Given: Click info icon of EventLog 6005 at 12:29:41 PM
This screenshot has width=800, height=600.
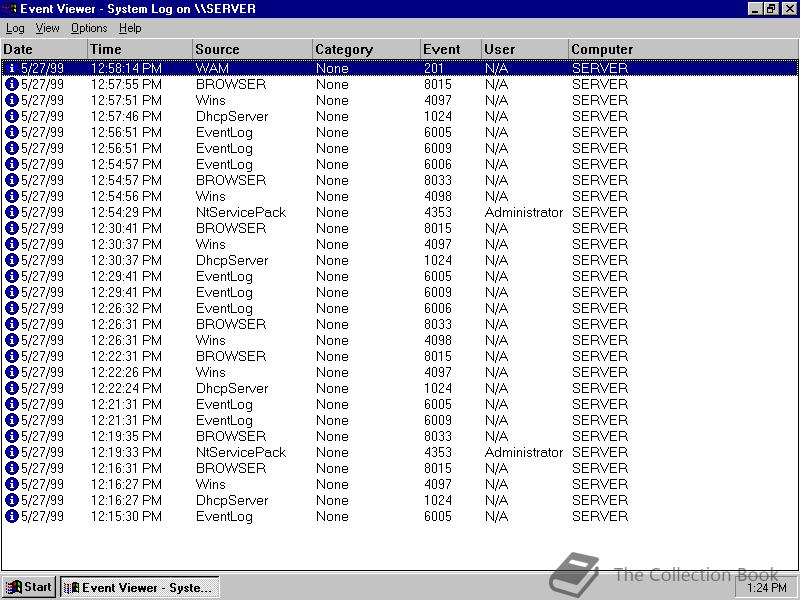Looking at the screenshot, I should point(12,276).
